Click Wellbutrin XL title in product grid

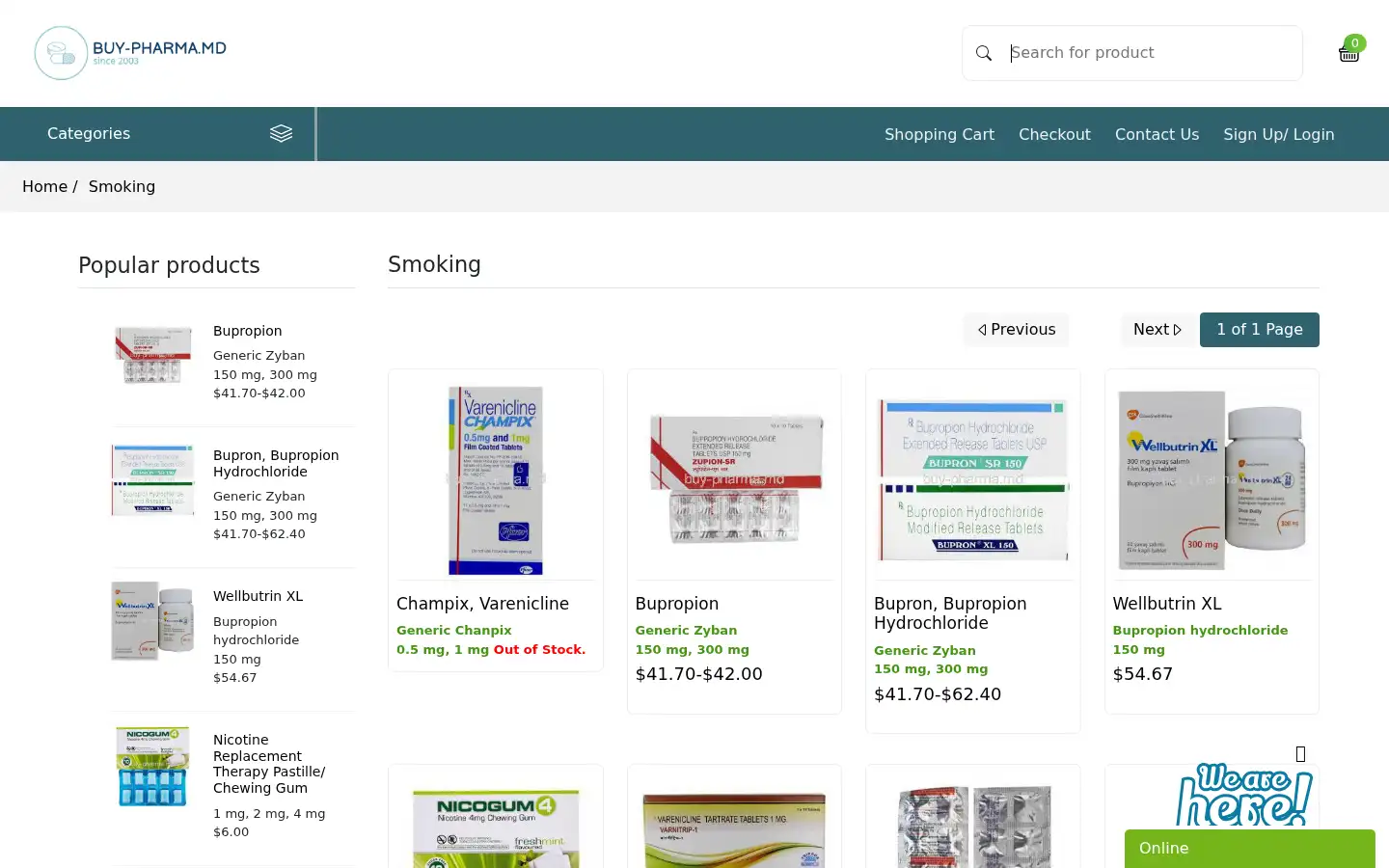pos(1166,604)
